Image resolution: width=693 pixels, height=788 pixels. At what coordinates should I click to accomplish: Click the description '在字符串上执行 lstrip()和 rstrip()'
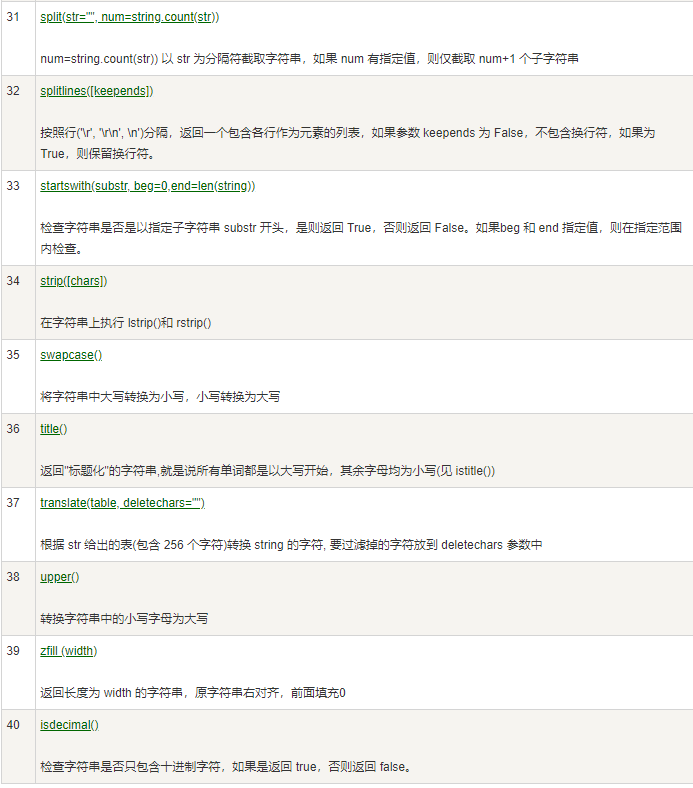126,323
